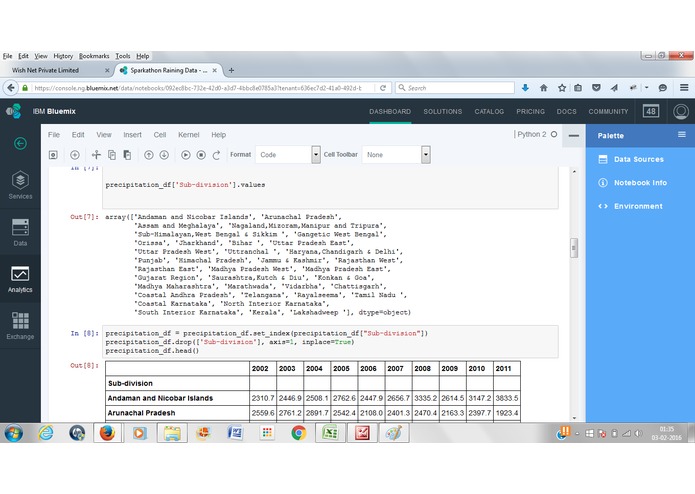
Task: Click the green back arrow in the sidebar
Action: point(20,144)
